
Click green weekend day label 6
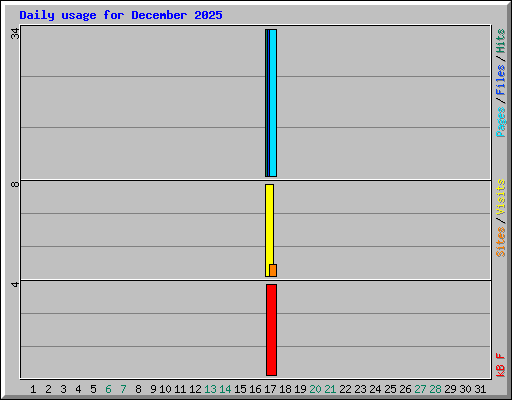108,389
